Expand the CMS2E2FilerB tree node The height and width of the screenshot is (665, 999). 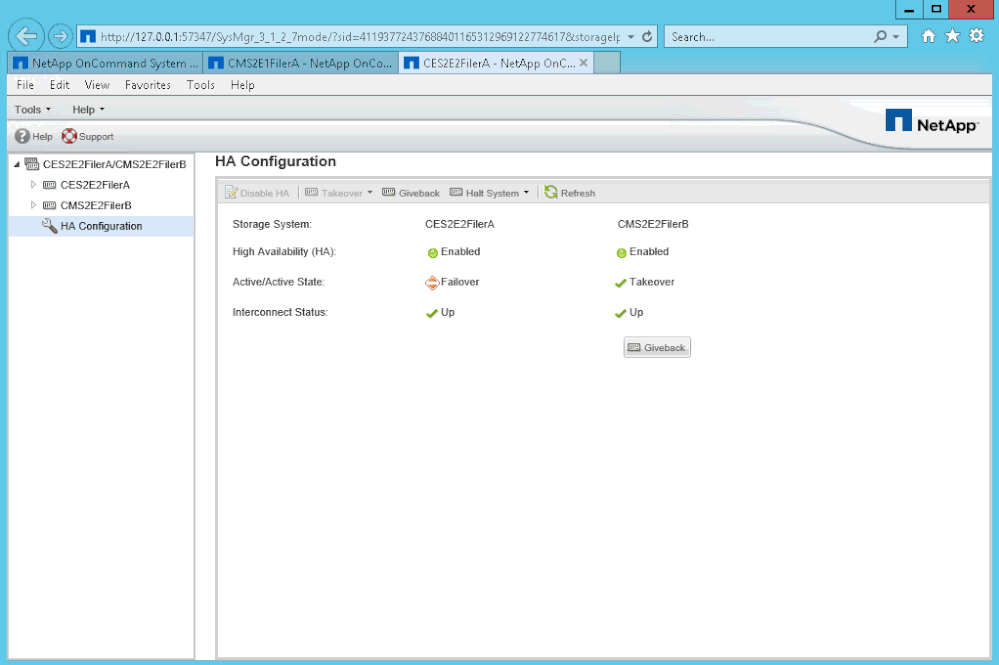click(33, 205)
